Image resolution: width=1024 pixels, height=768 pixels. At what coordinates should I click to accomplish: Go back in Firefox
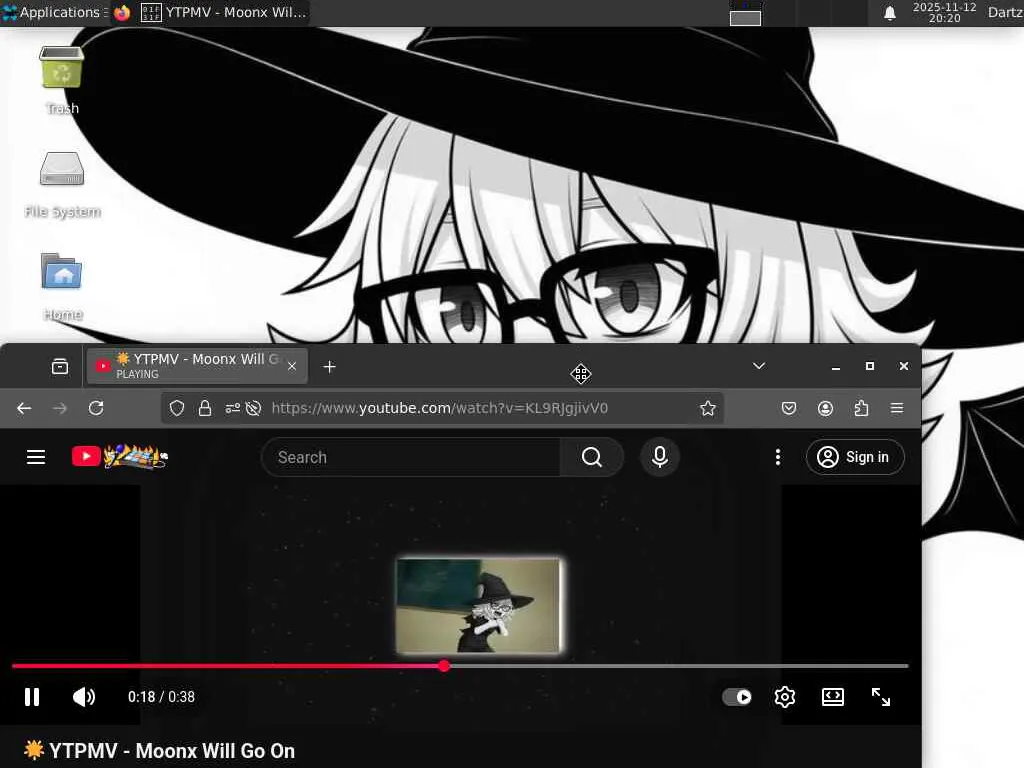click(24, 408)
